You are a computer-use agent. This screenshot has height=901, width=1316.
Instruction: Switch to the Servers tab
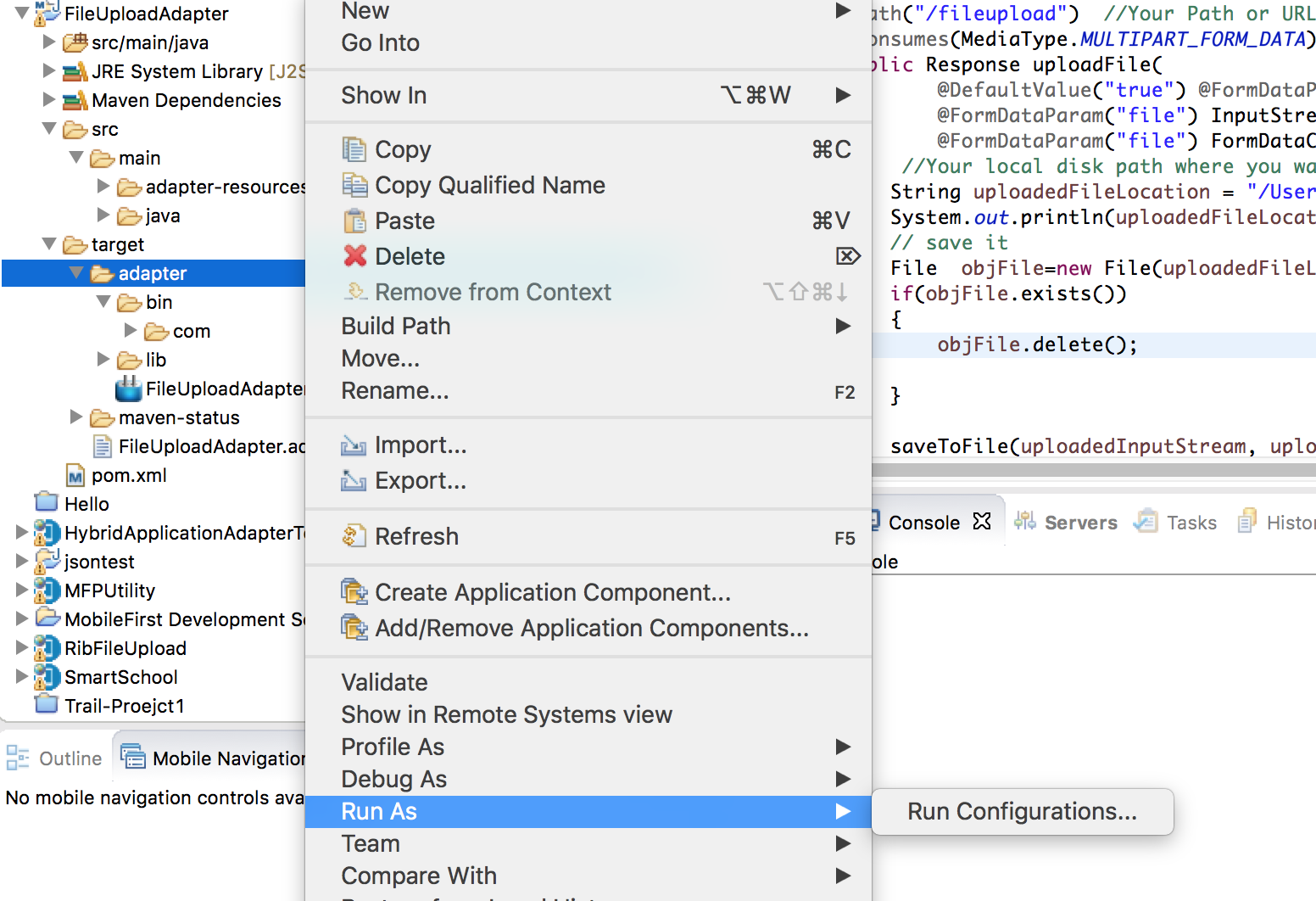point(1079,523)
